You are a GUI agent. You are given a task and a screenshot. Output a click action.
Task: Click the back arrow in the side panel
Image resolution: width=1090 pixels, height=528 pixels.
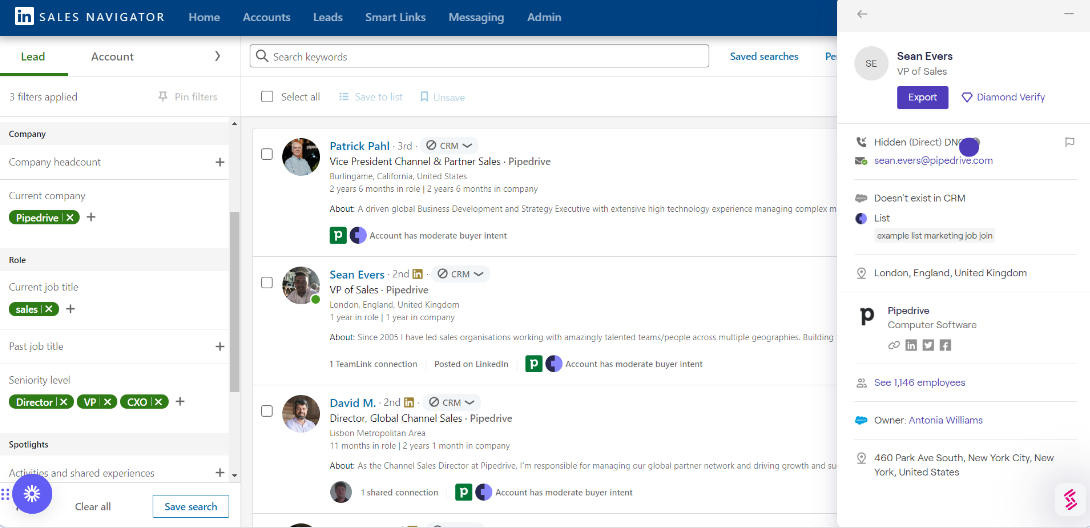click(863, 14)
